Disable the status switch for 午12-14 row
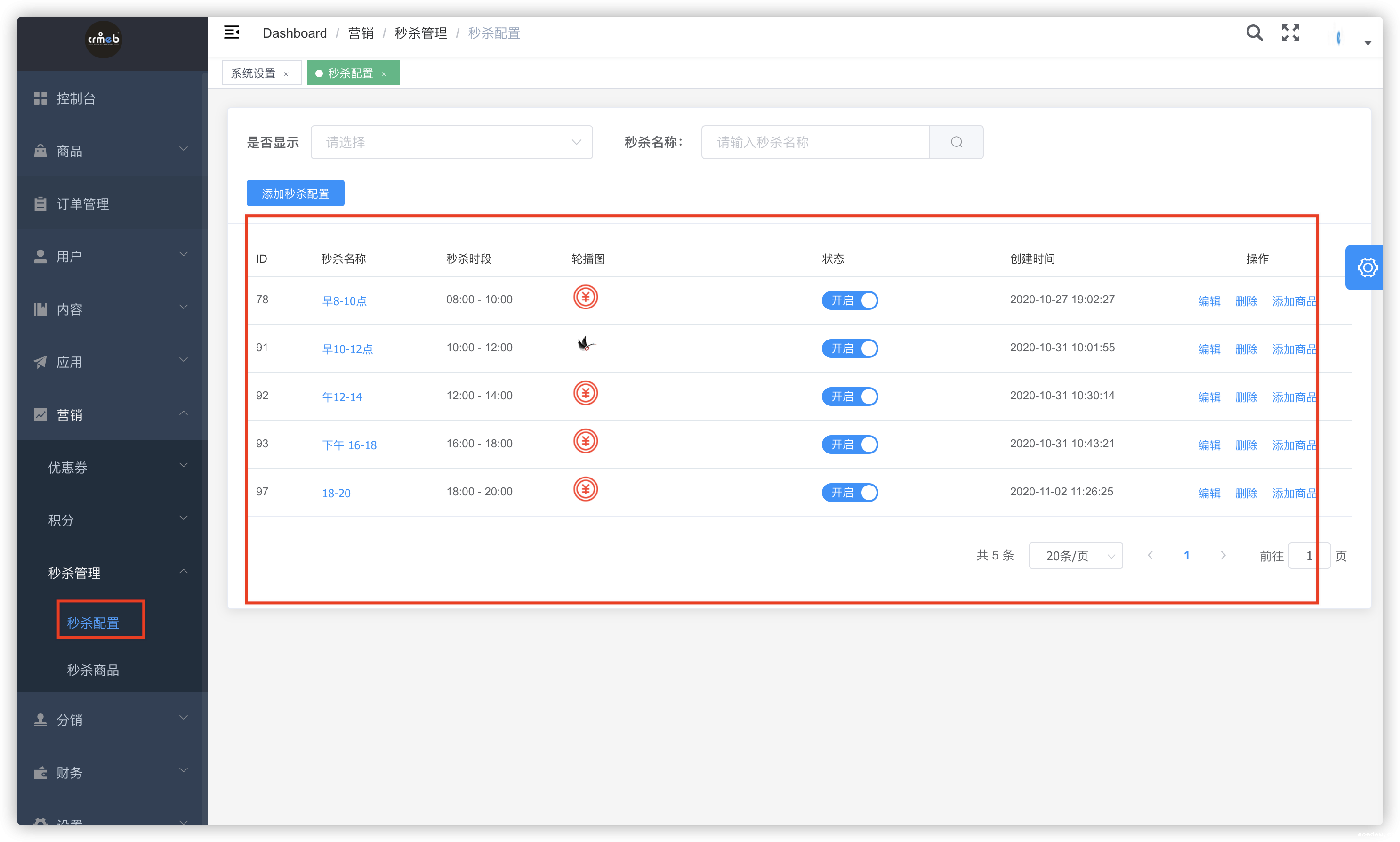 (x=849, y=396)
